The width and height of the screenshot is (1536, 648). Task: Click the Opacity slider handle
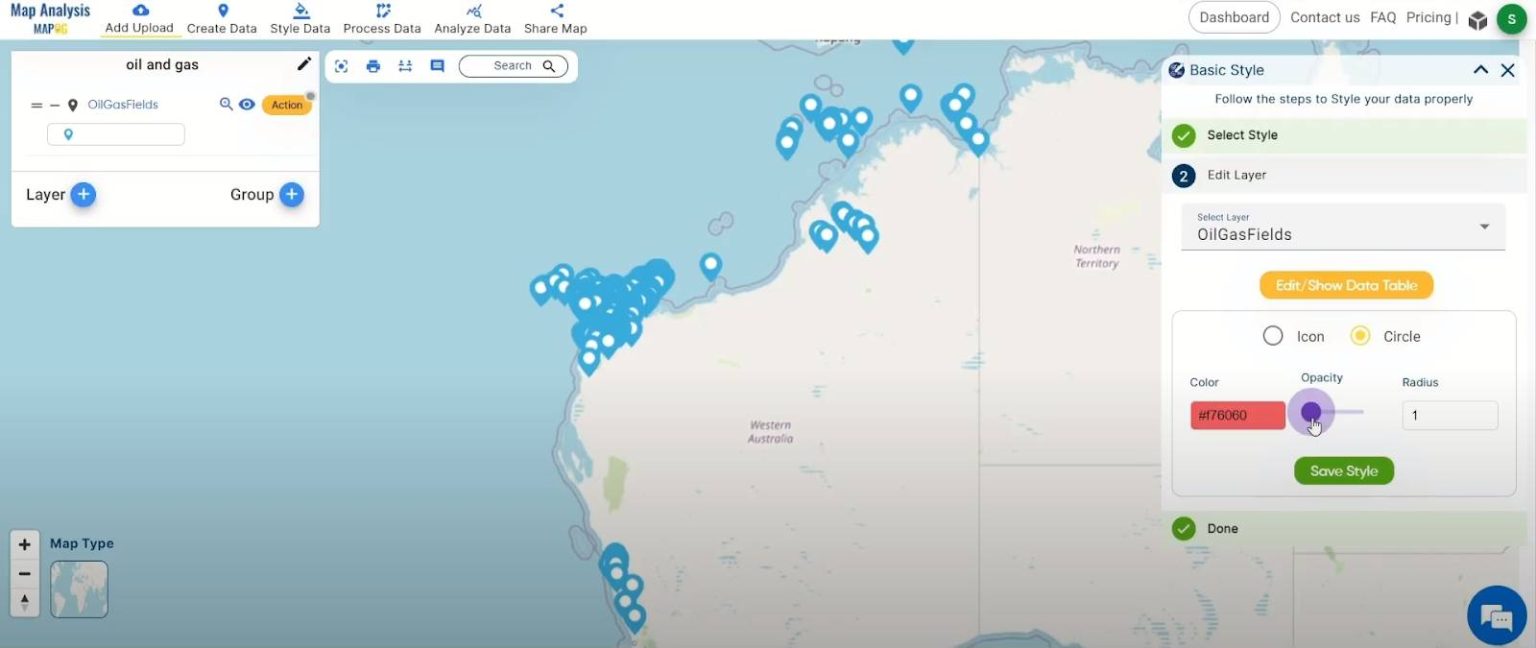click(x=1311, y=412)
